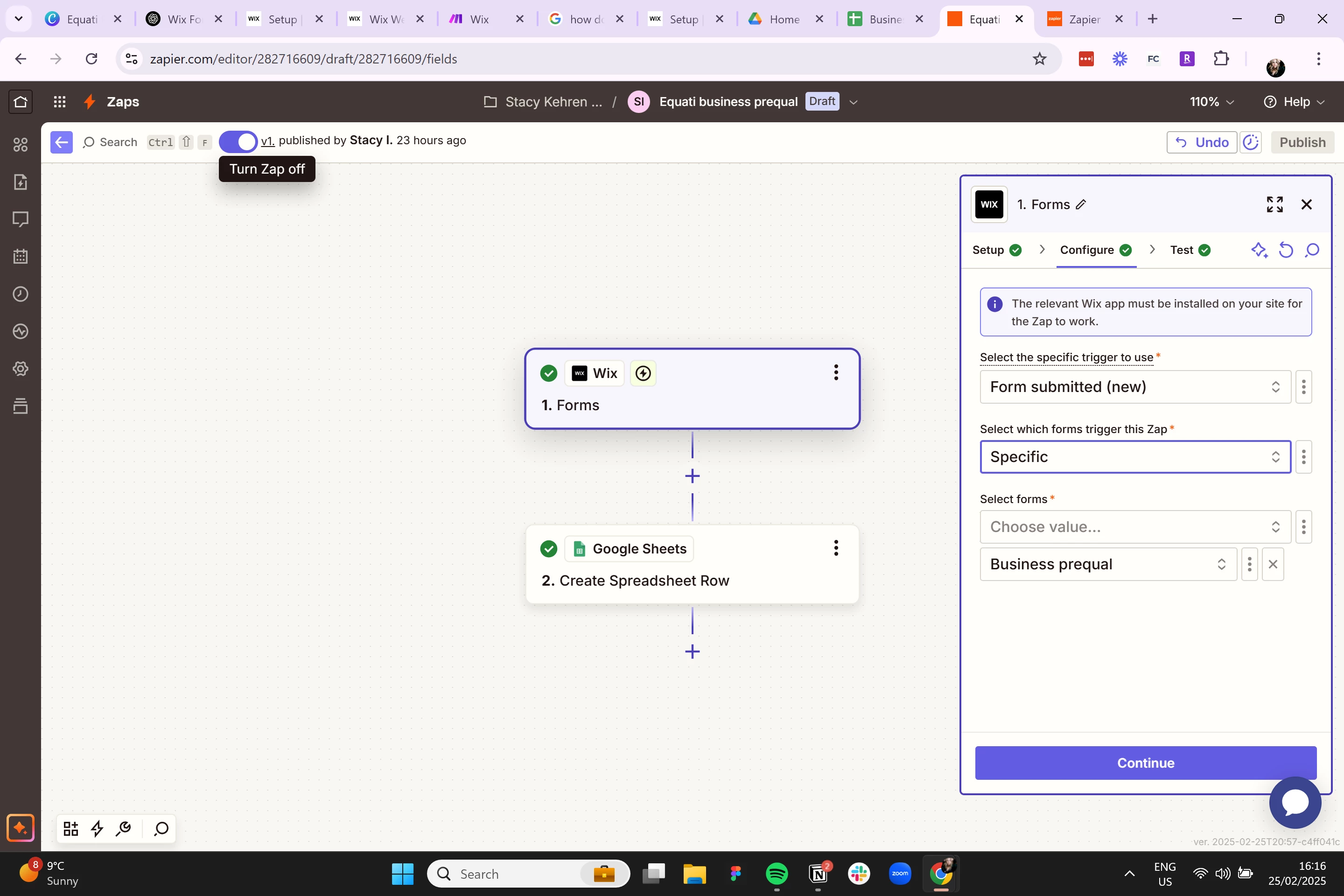
Task: Open Google Sheets step three-dot menu
Action: [836, 548]
